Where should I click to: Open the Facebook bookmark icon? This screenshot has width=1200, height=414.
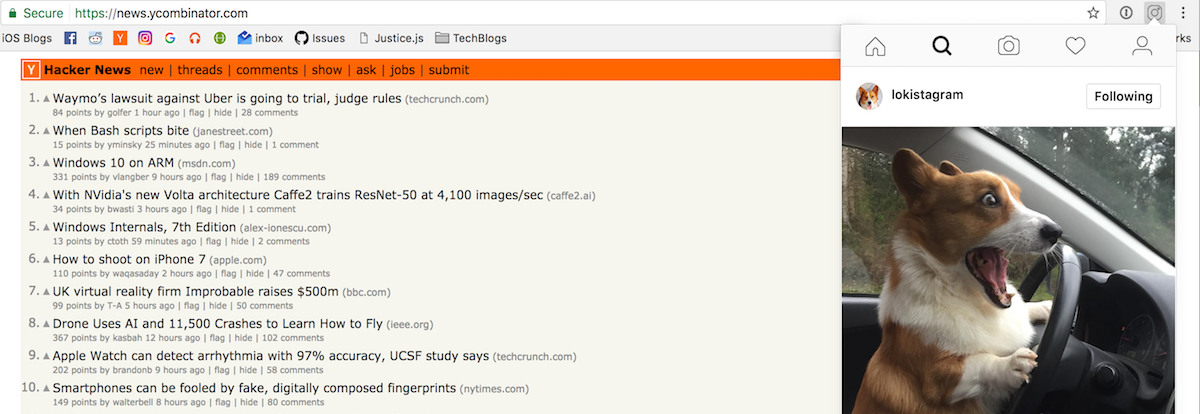[70, 38]
